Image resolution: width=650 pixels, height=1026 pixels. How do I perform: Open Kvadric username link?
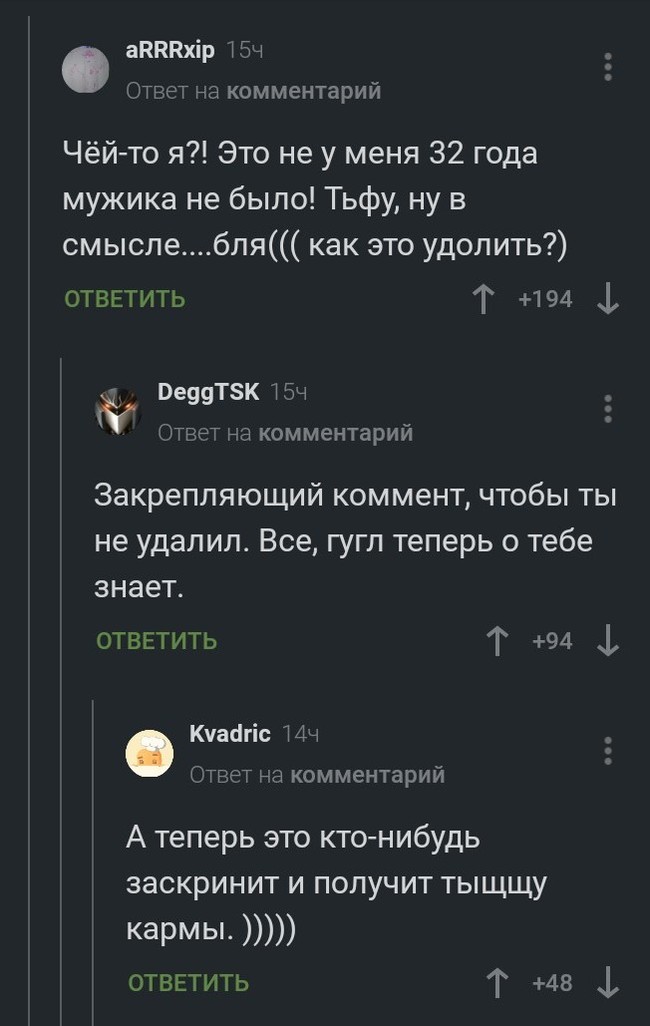[x=230, y=734]
